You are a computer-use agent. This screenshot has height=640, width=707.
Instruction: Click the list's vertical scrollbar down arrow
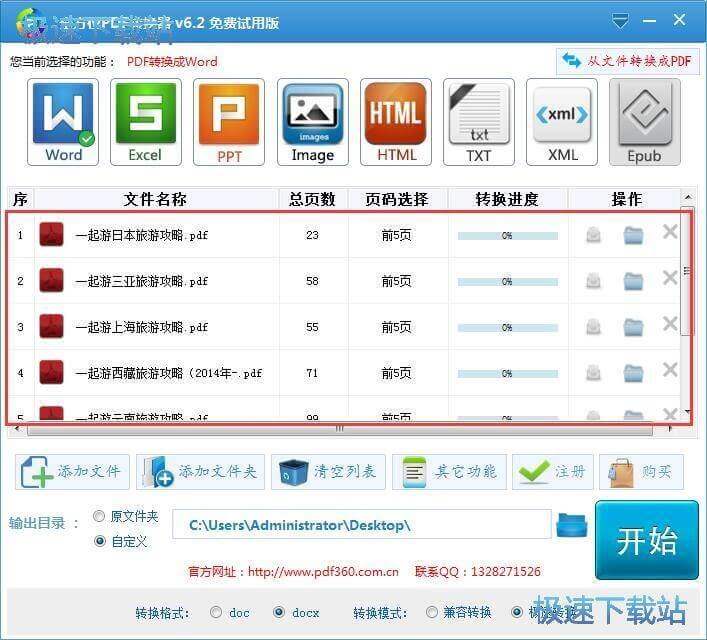[688, 411]
